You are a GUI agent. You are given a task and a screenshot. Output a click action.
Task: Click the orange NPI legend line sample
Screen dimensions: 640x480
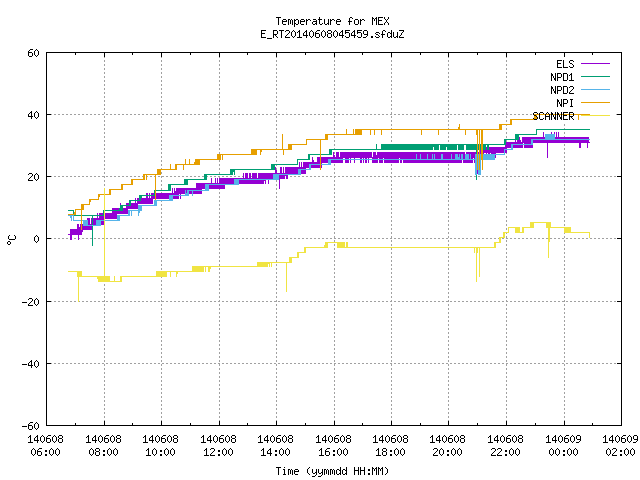595,102
